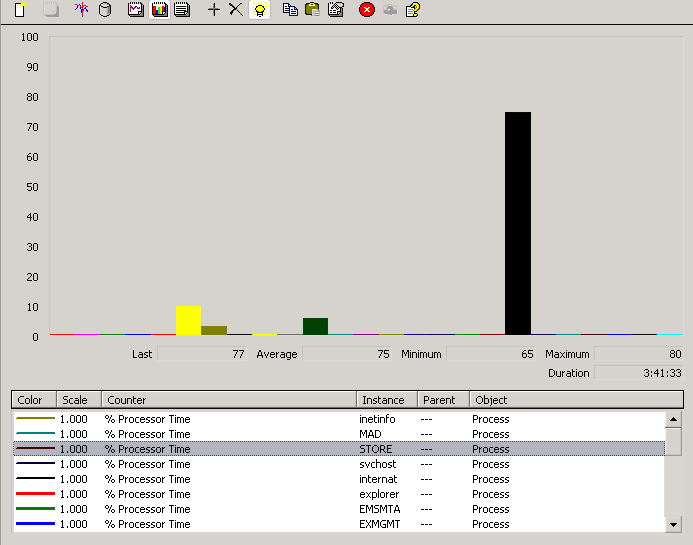This screenshot has height=545, width=693.
Task: Click the Update Data camera icon
Action: pos(390,9)
